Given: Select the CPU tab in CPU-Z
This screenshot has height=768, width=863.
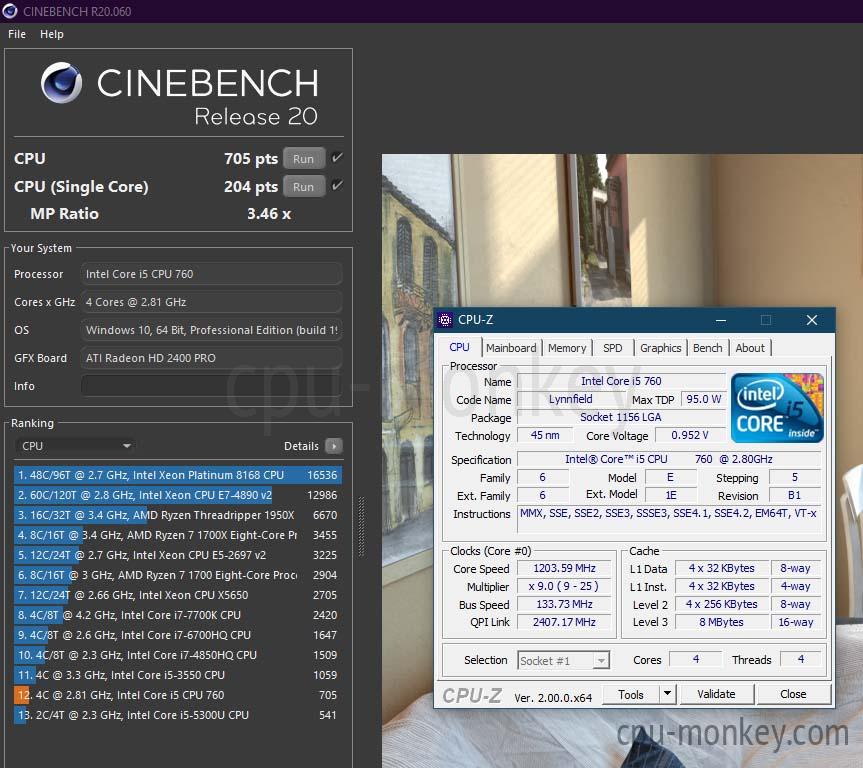Looking at the screenshot, I should 460,347.
